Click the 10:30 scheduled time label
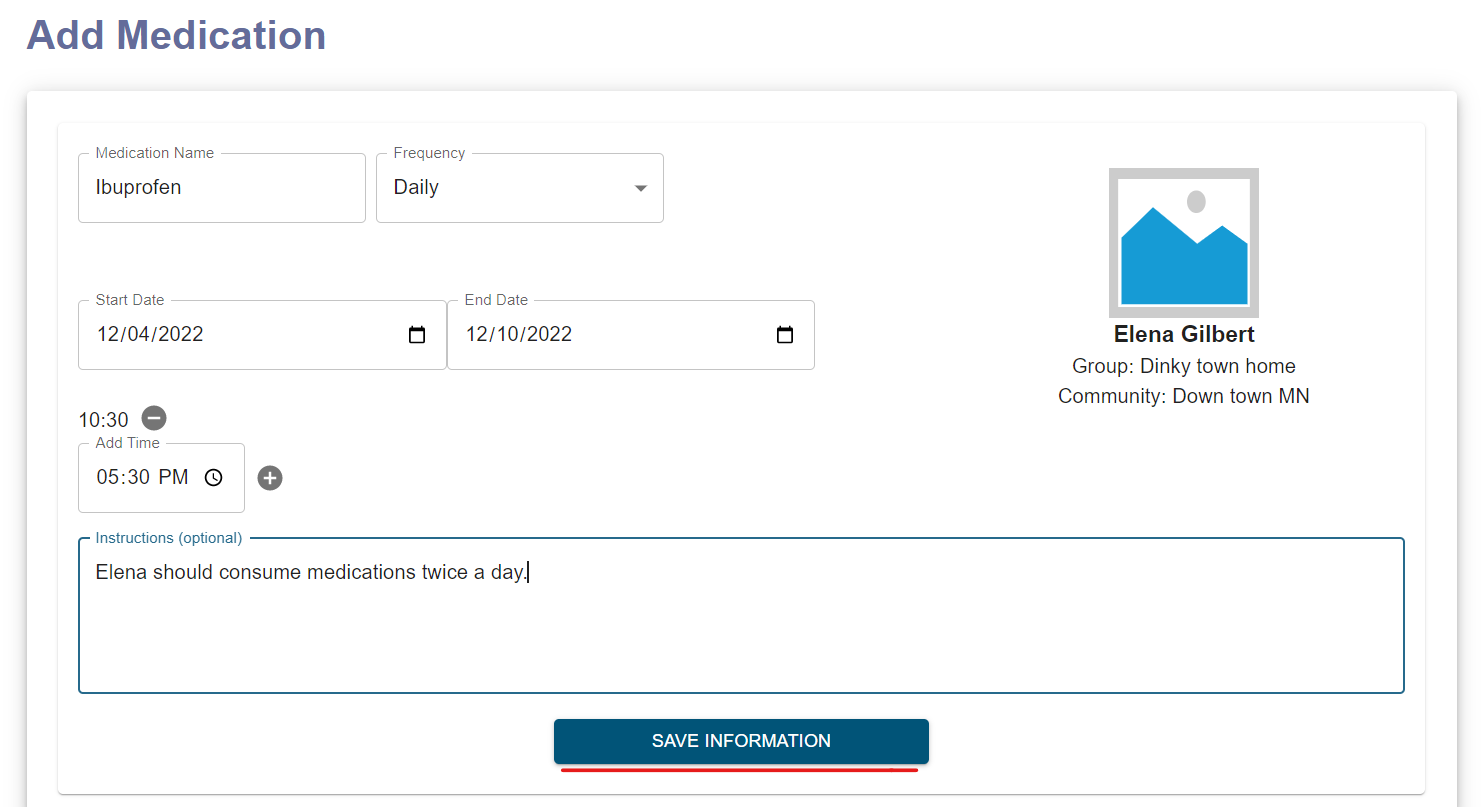The width and height of the screenshot is (1482, 807). 103,419
